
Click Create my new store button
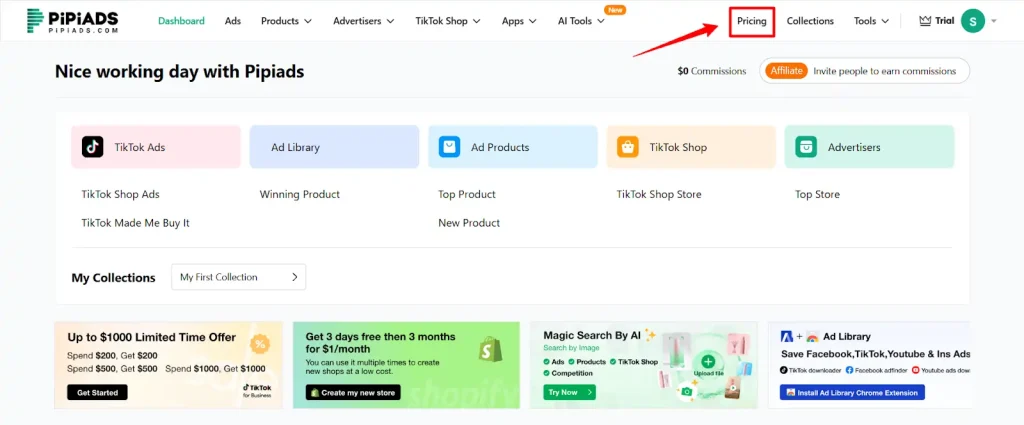353,392
